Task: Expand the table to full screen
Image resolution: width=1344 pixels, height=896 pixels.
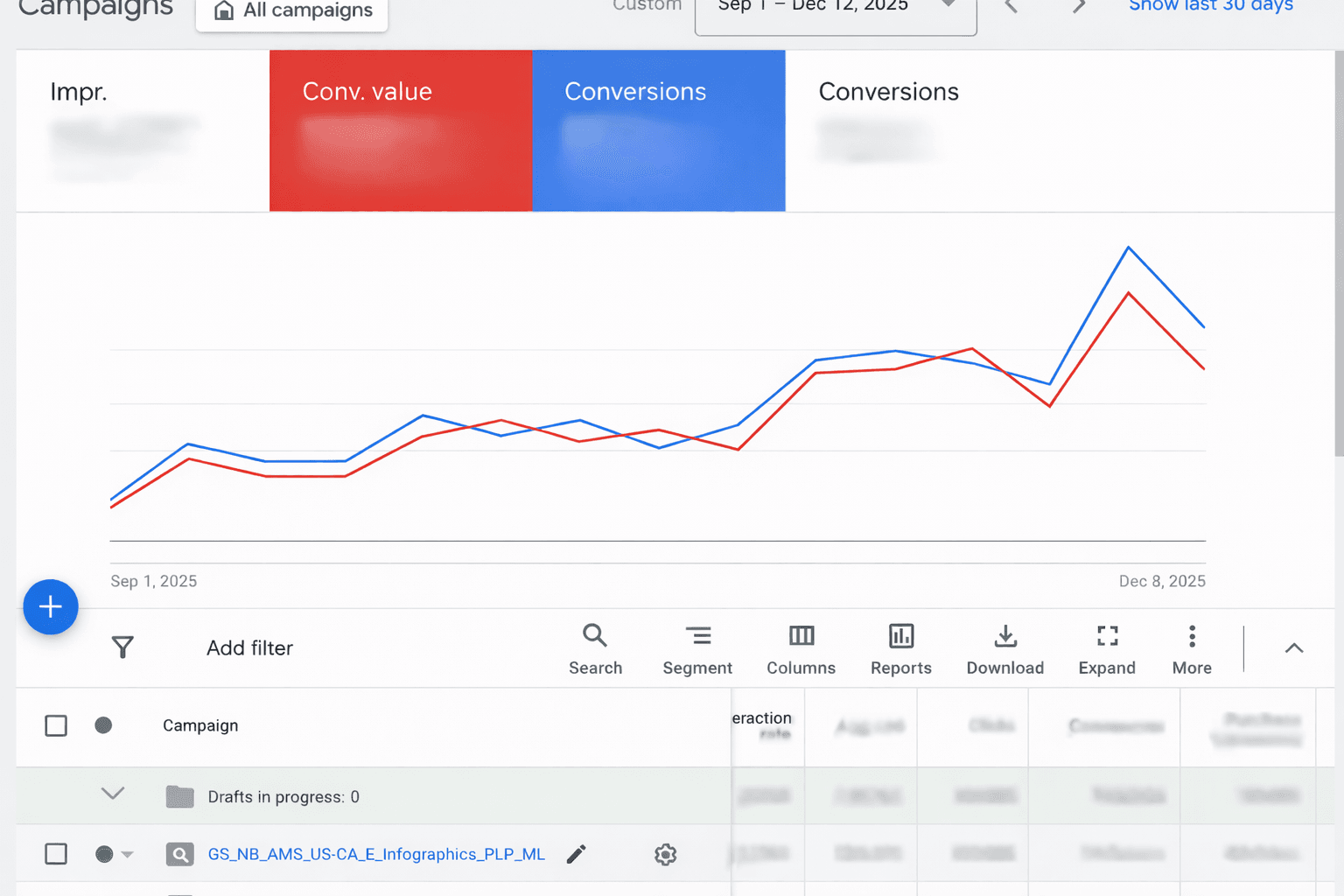Action: 1107,649
